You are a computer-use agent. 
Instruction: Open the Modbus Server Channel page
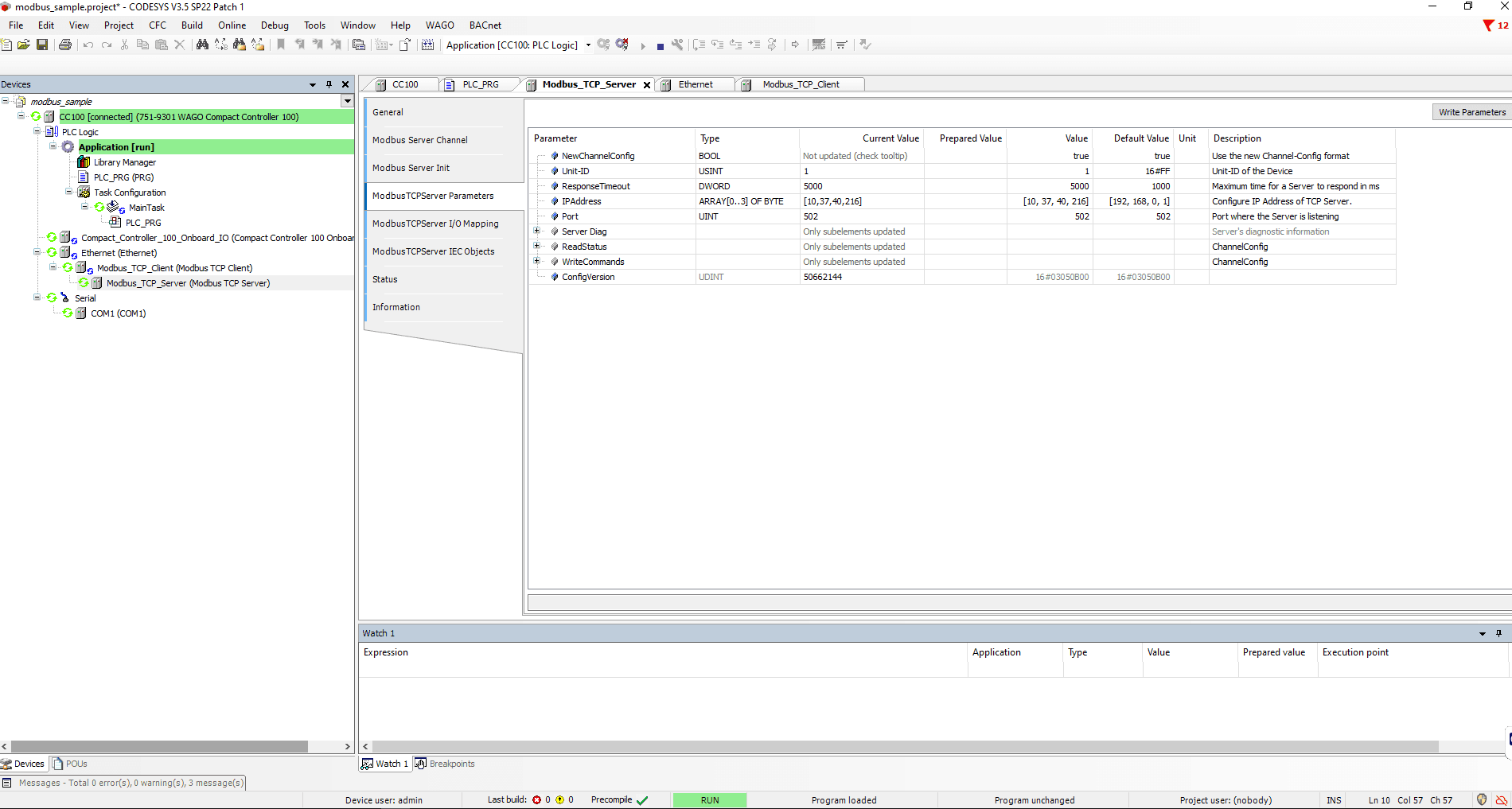pyautogui.click(x=419, y=140)
